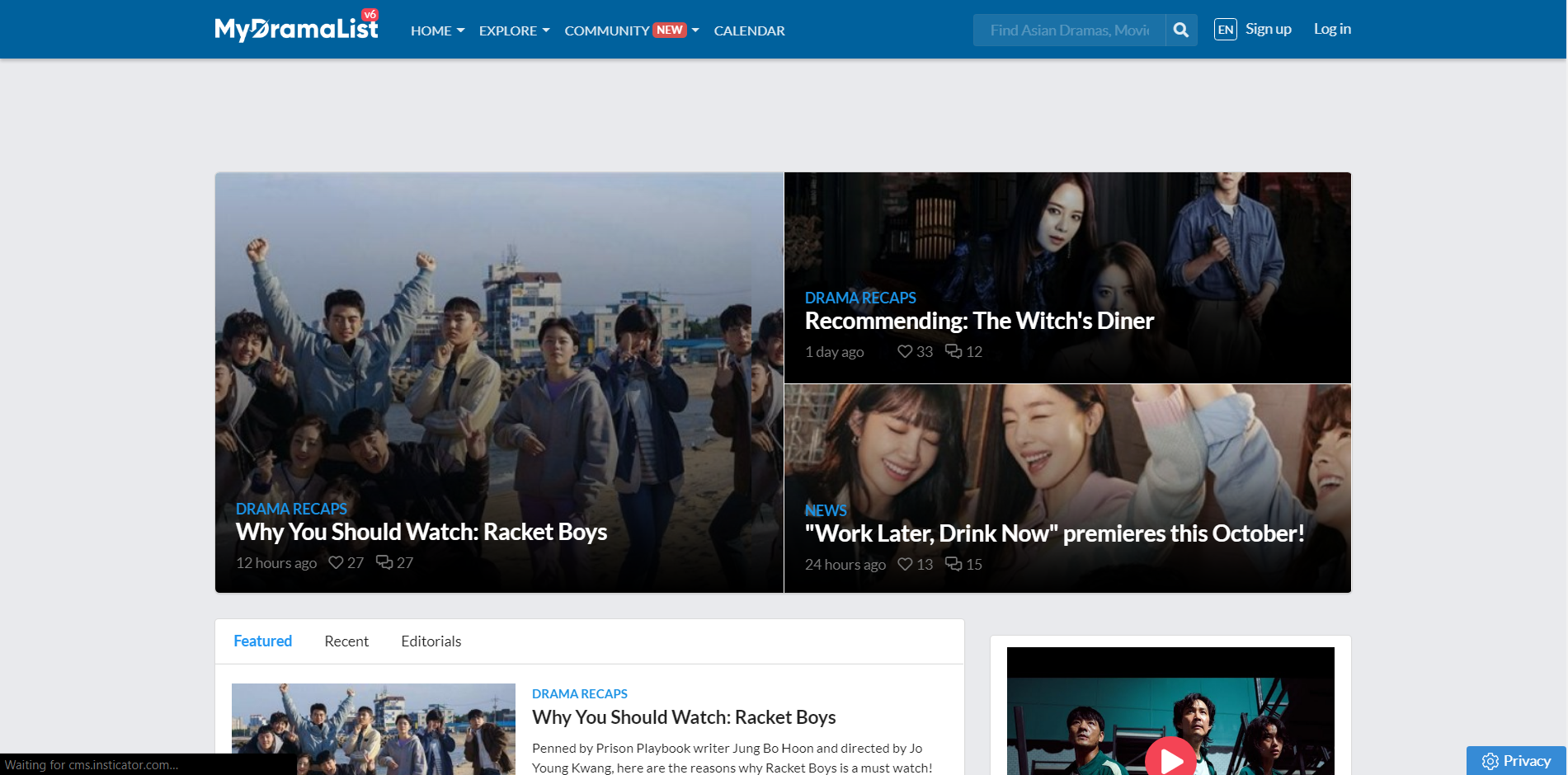This screenshot has height=775, width=1568.
Task: Open the Editorials tab
Action: click(431, 641)
